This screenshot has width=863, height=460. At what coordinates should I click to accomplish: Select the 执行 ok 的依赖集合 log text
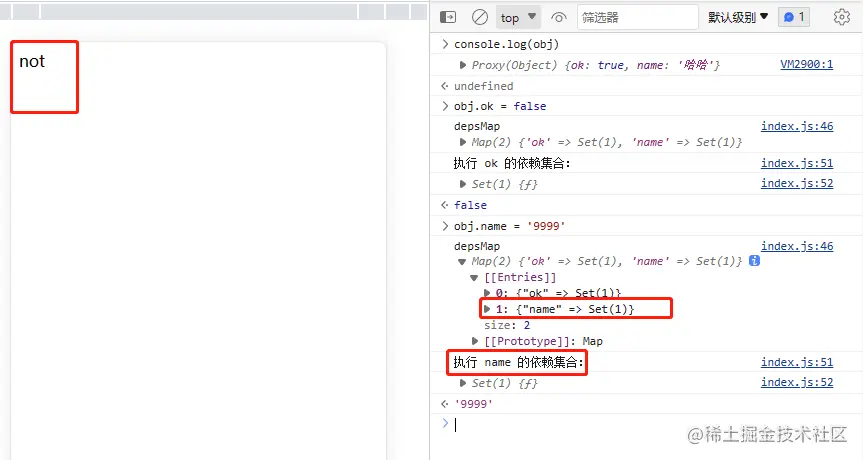512,163
